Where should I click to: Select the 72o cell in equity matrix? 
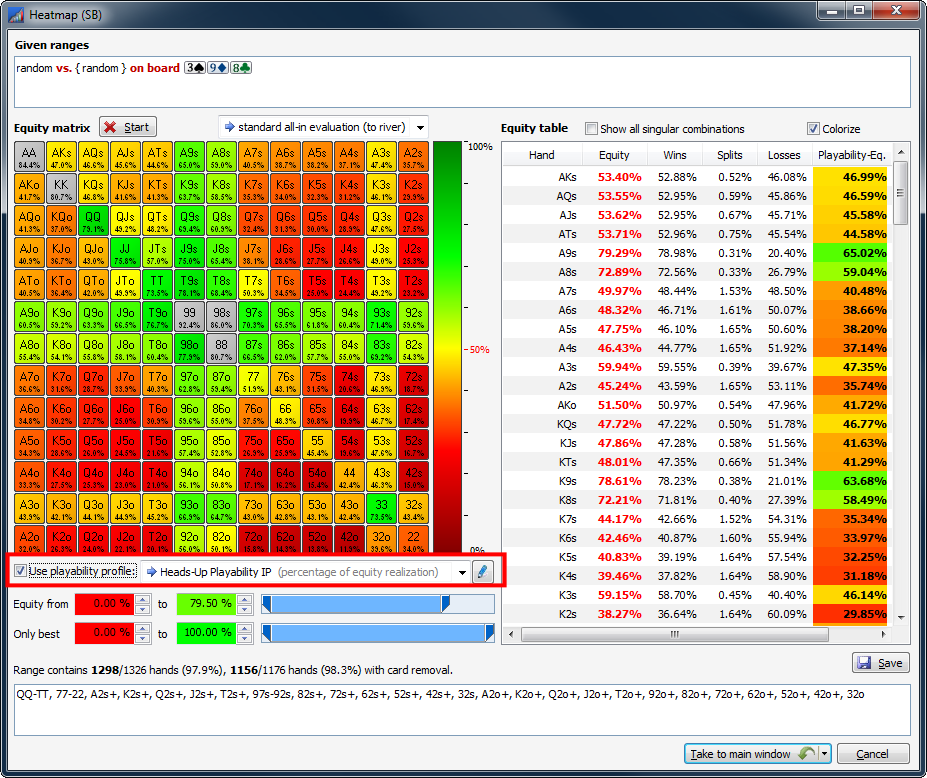pos(253,539)
